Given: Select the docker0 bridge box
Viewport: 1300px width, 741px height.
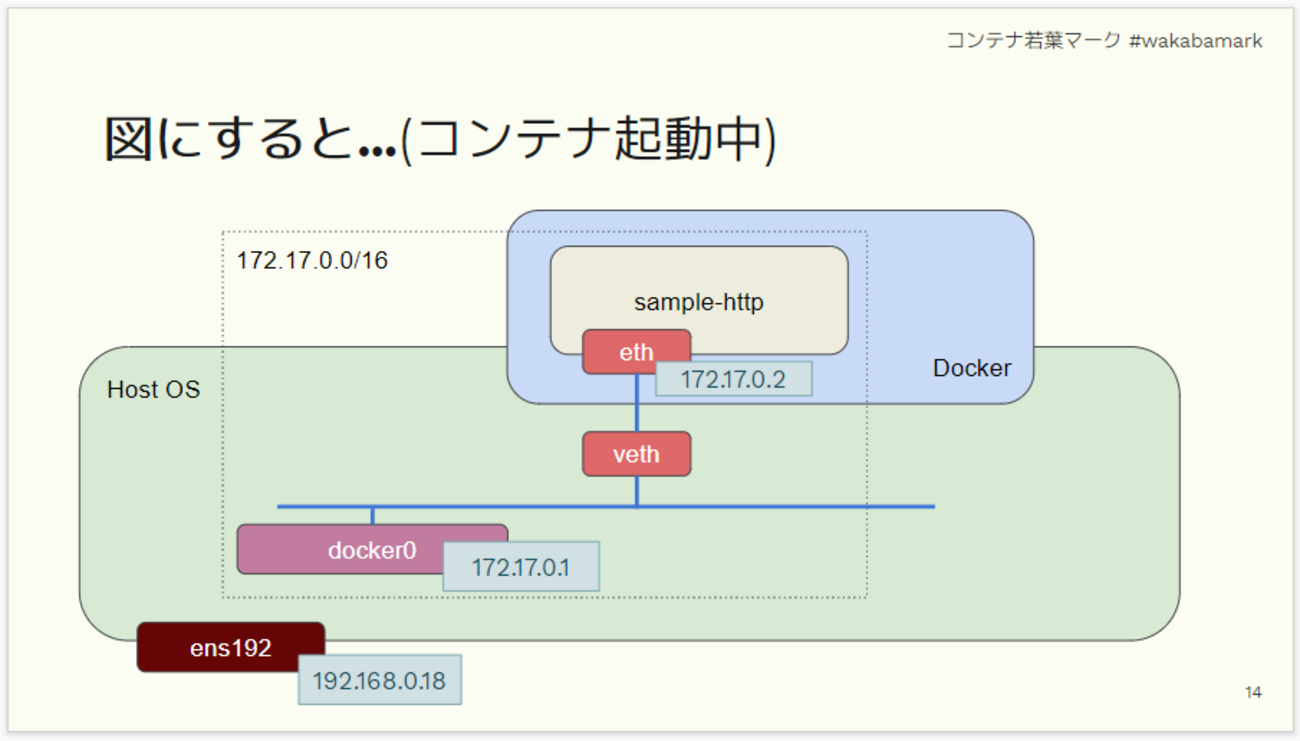Looking at the screenshot, I should (372, 549).
